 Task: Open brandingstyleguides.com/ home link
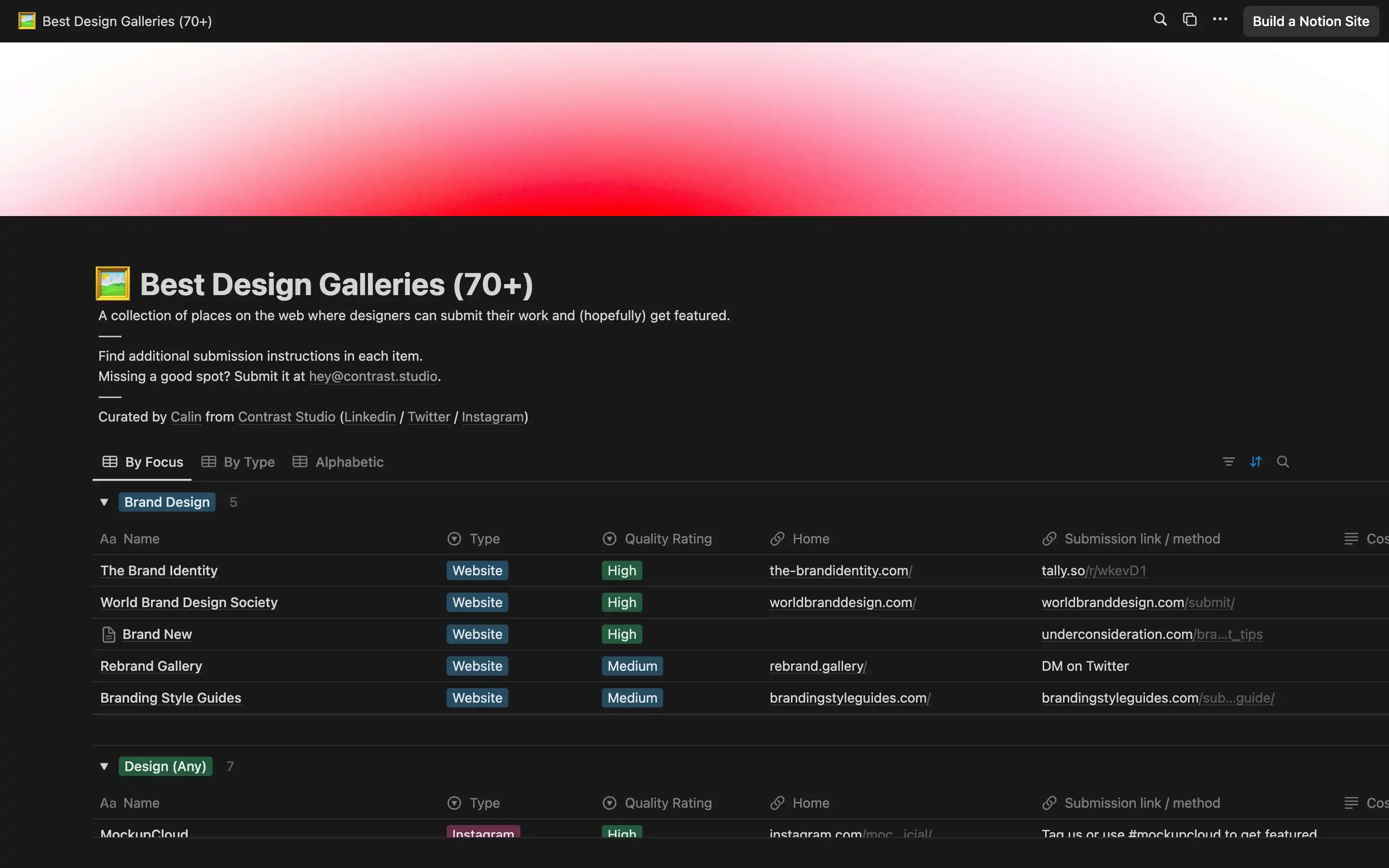pos(849,697)
